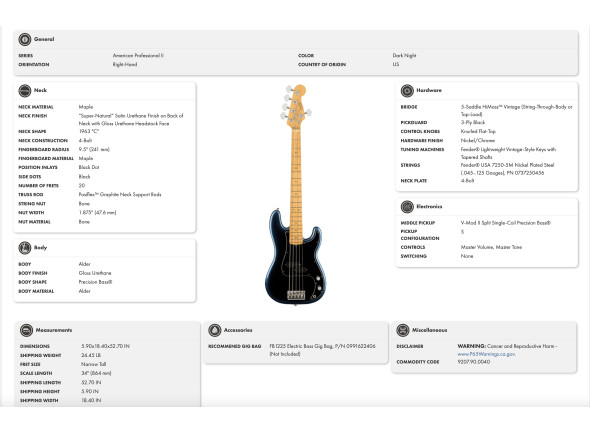
Task: Click the control knobs value Knurled Flat-Top
Action: click(x=478, y=131)
